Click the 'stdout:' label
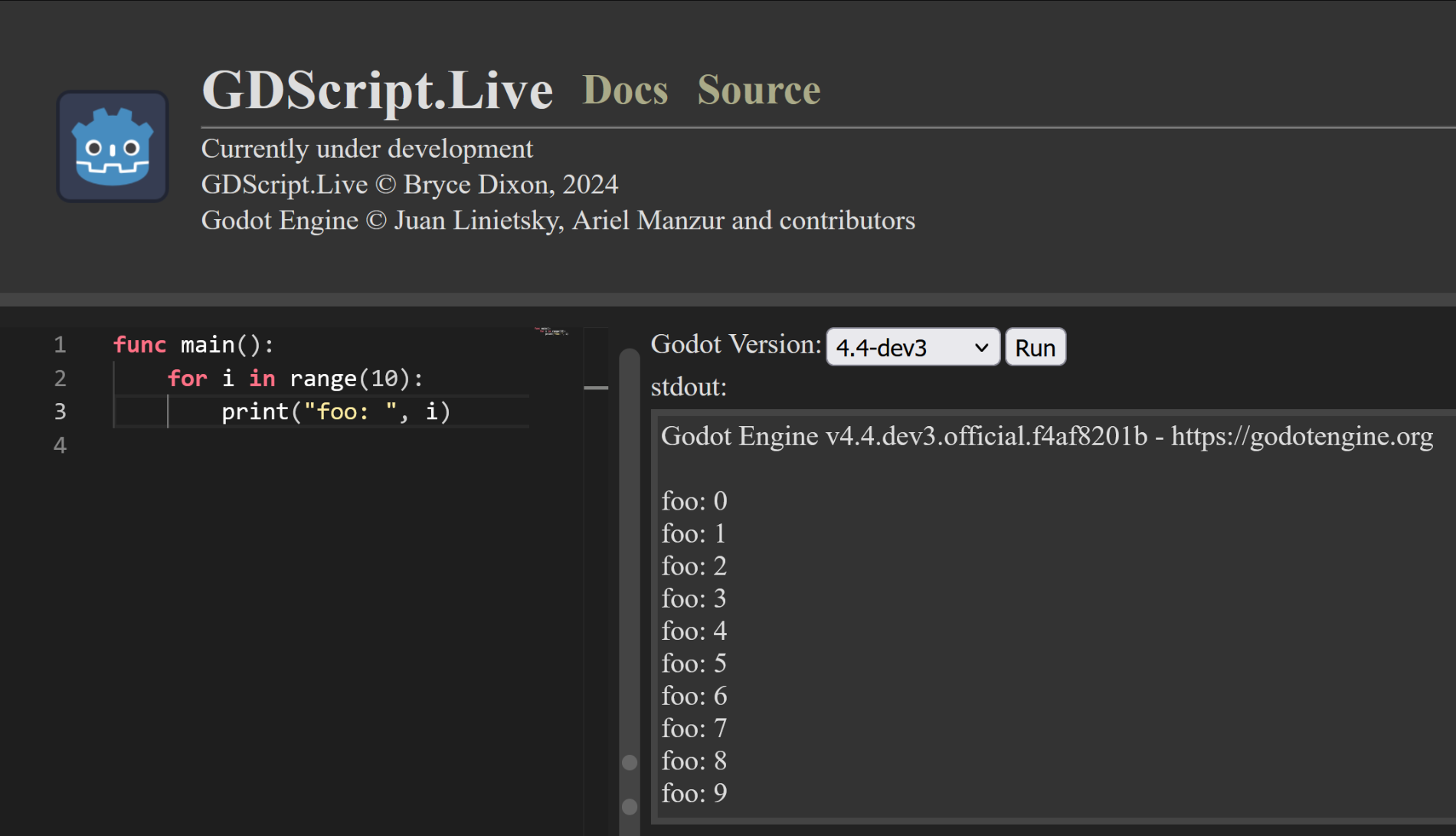 click(x=689, y=386)
